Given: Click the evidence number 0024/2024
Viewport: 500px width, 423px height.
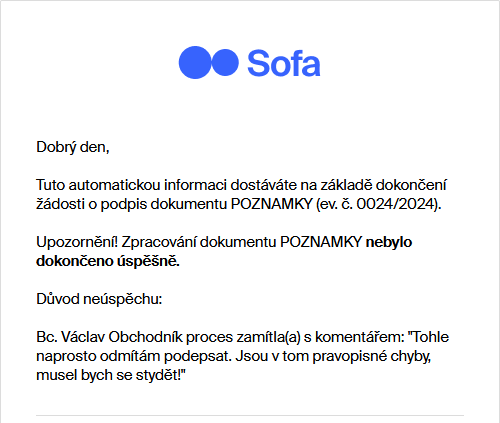Looking at the screenshot, I should [x=396, y=204].
